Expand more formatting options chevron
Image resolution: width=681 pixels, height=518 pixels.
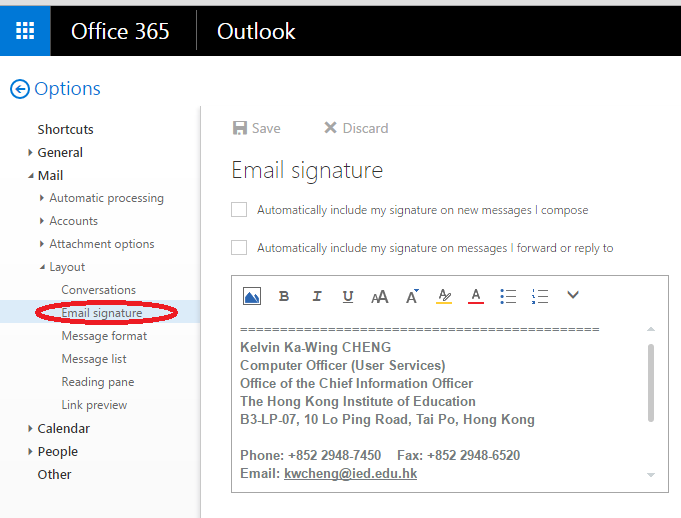pos(573,295)
